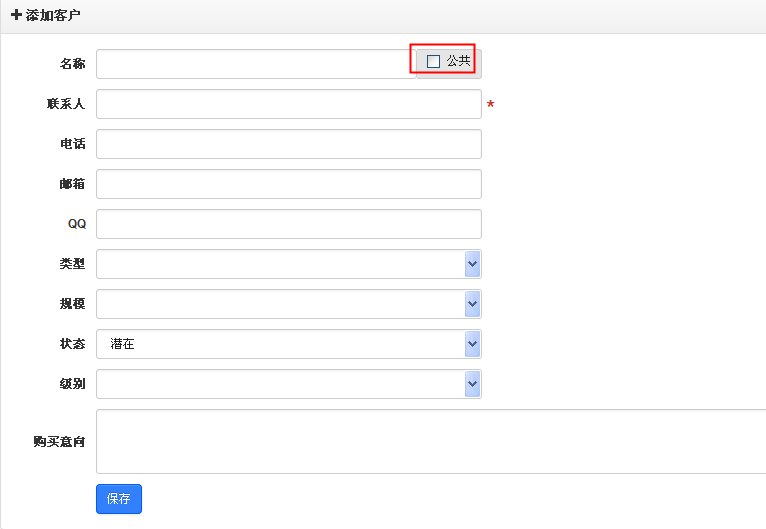Click the 类型 field label

click(73, 264)
